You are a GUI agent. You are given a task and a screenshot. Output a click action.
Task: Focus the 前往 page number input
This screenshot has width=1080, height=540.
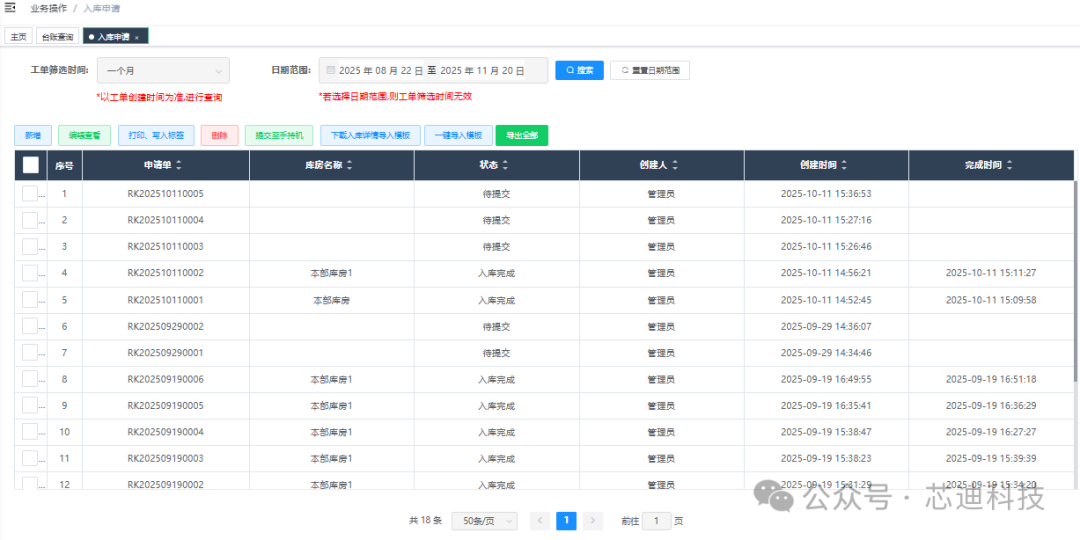(656, 521)
